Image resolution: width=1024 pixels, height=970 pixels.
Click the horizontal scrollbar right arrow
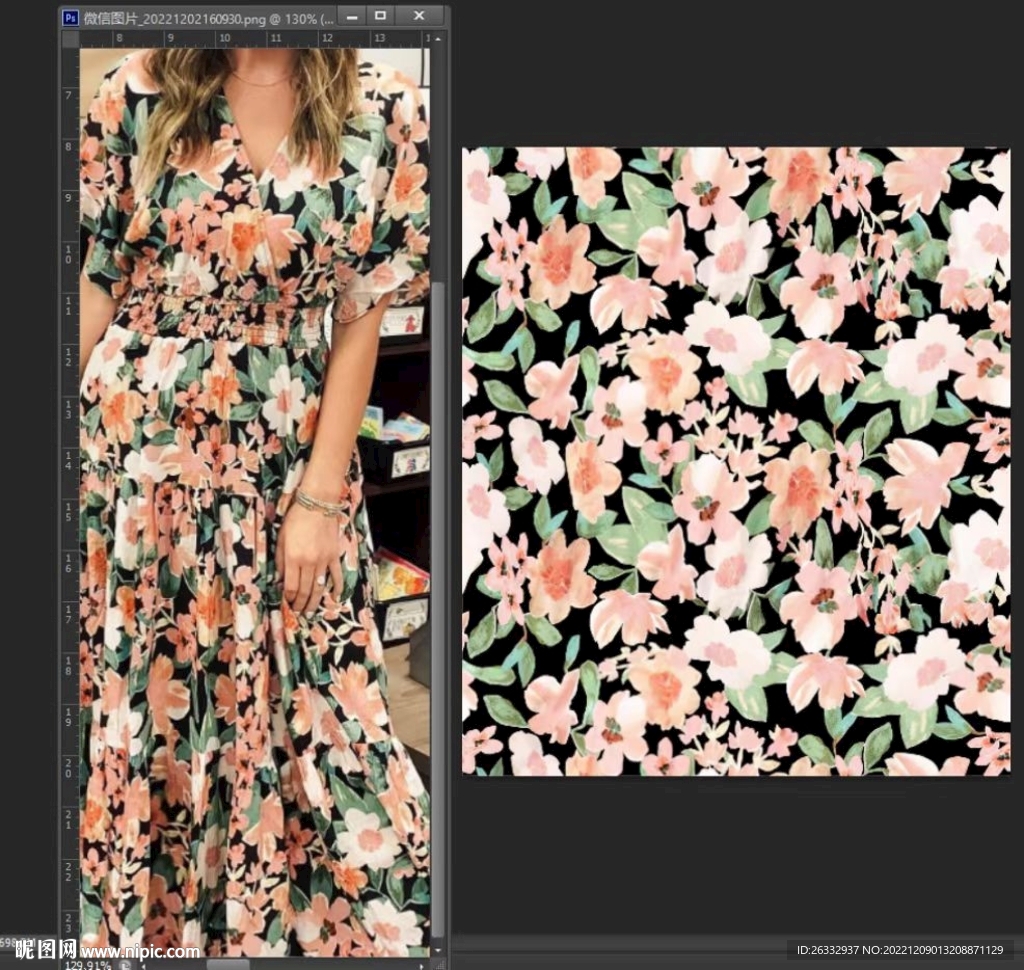pyautogui.click(x=421, y=965)
